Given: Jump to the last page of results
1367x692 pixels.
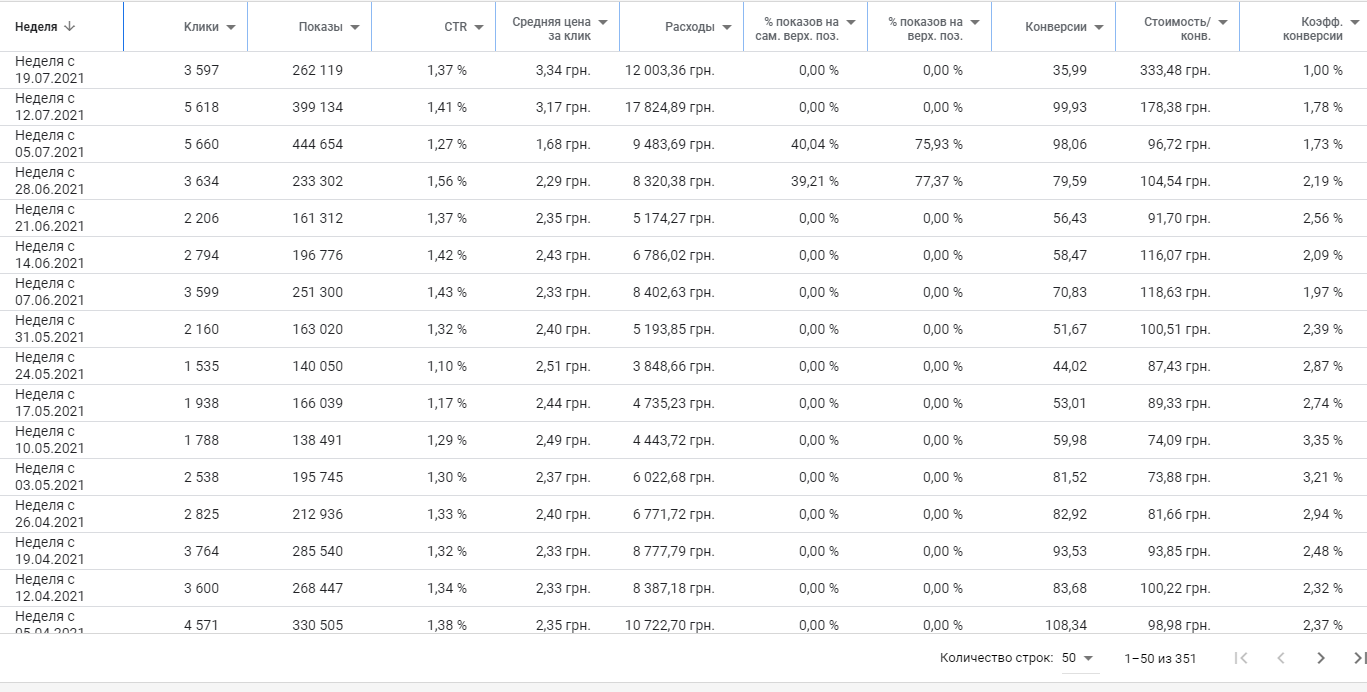Looking at the screenshot, I should (1359, 658).
